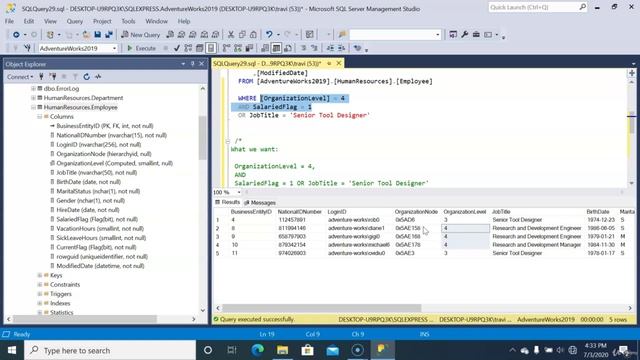This screenshot has width=640, height=360.
Task: Toggle IntelliSense Enabled button
Action: coord(211,48)
